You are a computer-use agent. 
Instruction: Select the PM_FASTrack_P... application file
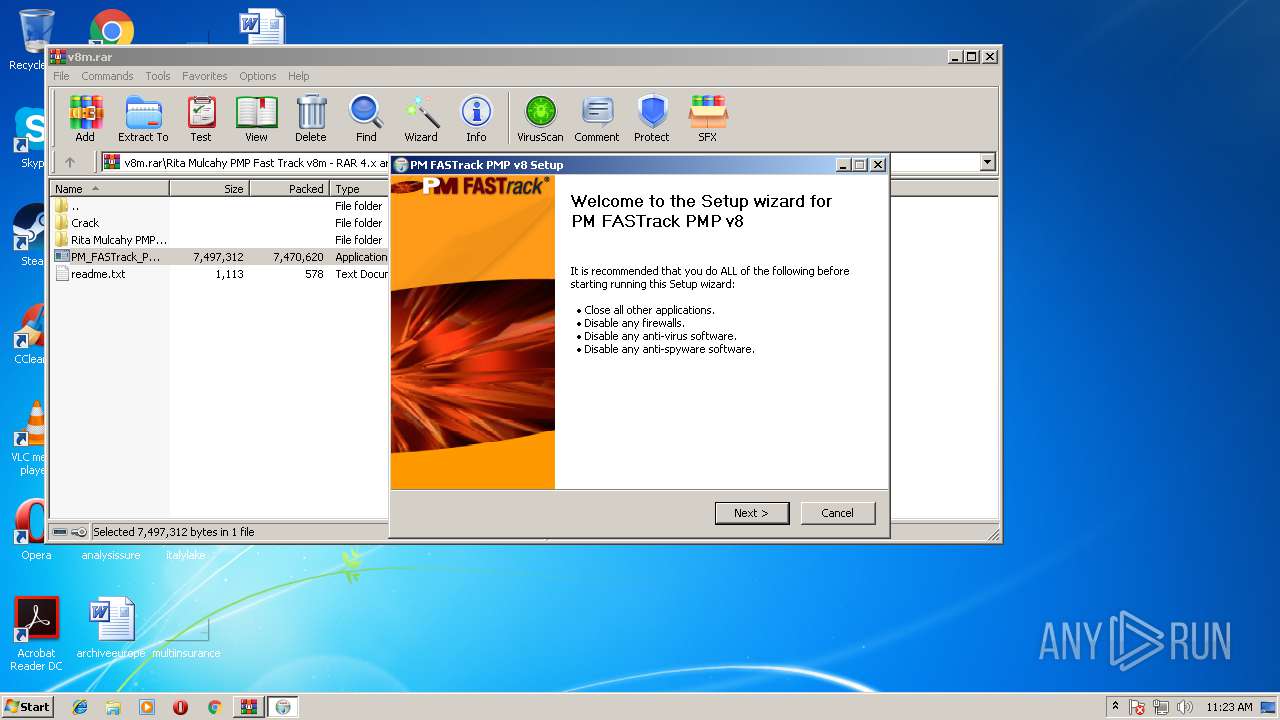click(x=220, y=257)
